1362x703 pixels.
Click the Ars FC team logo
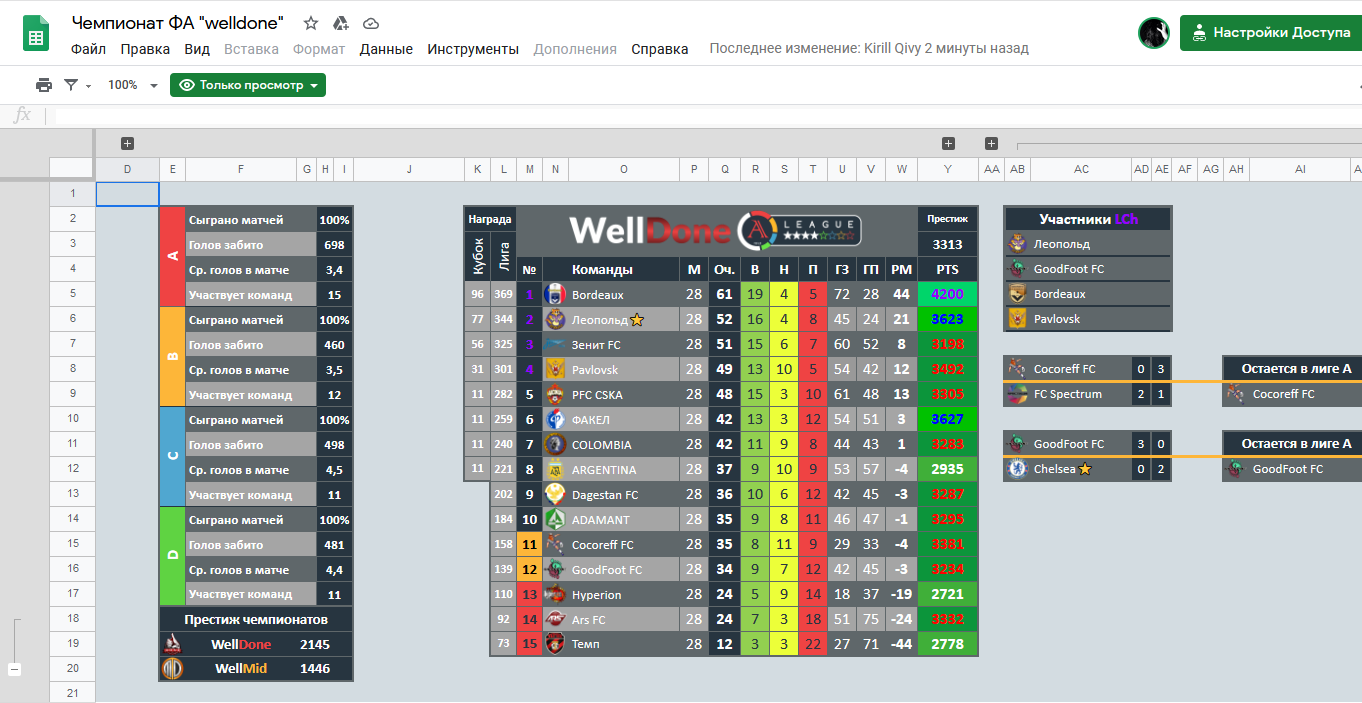click(554, 620)
